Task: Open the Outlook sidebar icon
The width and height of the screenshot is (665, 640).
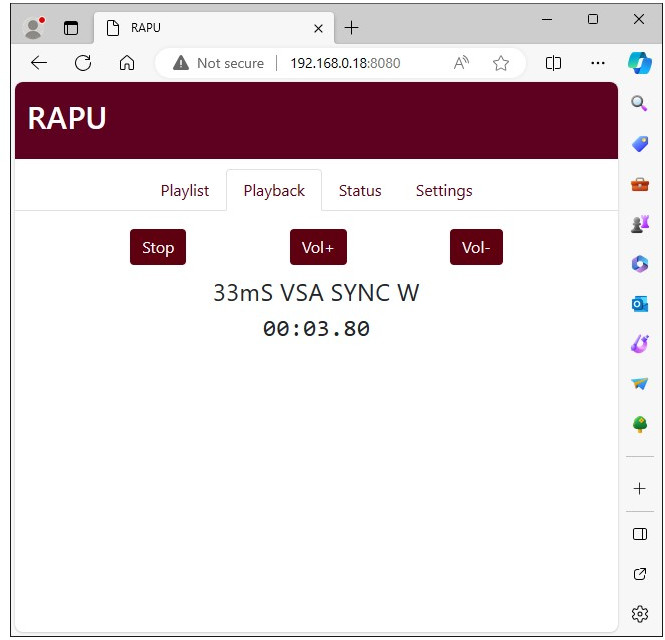Action: [640, 304]
